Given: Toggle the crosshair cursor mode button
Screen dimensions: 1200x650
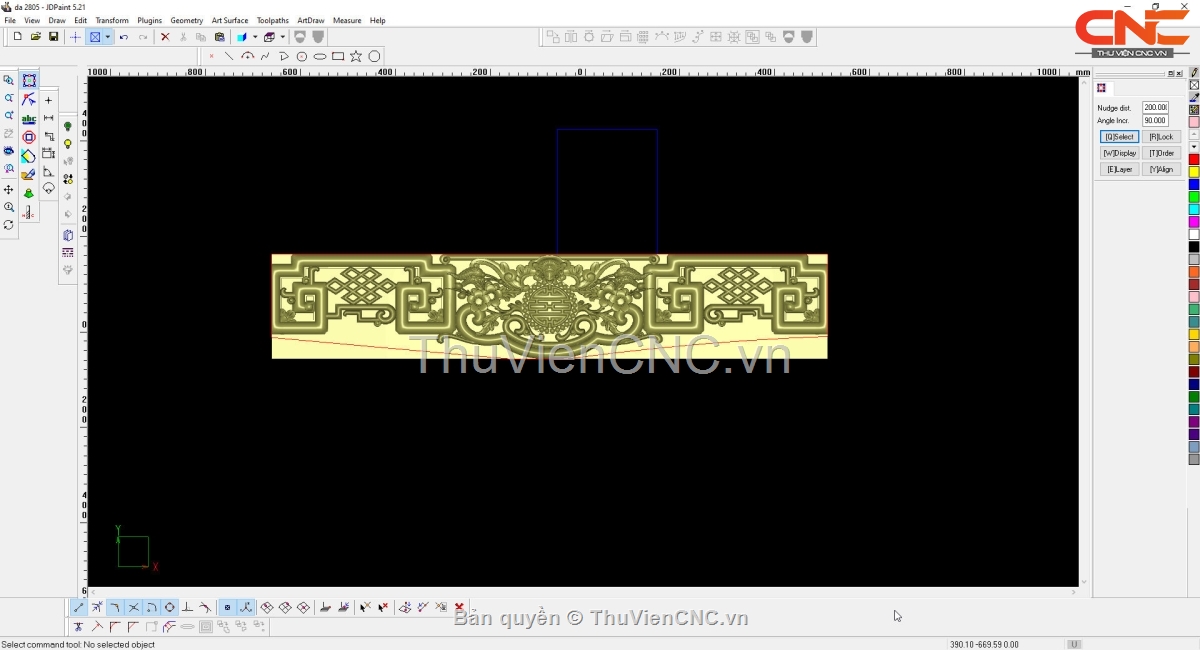Looking at the screenshot, I should [75, 37].
